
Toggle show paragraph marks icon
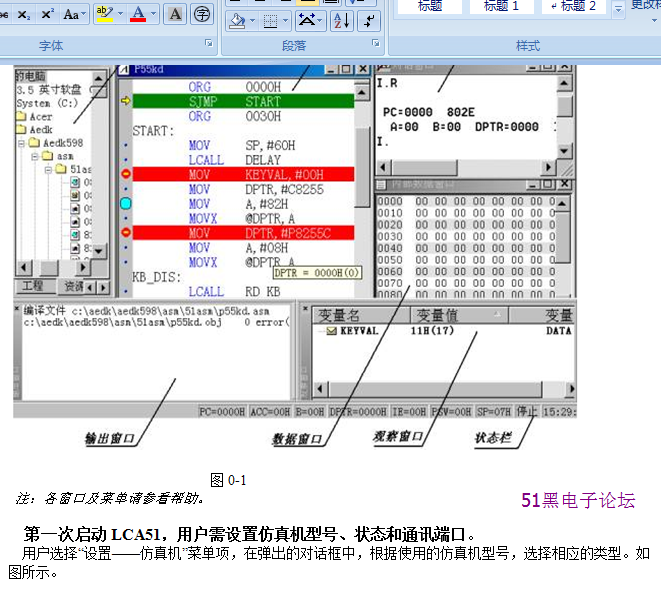tap(370, 20)
